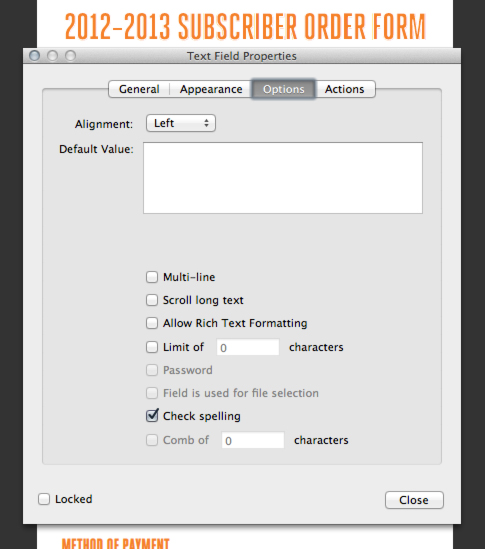Toggle the Comb of characters checkbox
The image size is (485, 549).
click(x=152, y=440)
